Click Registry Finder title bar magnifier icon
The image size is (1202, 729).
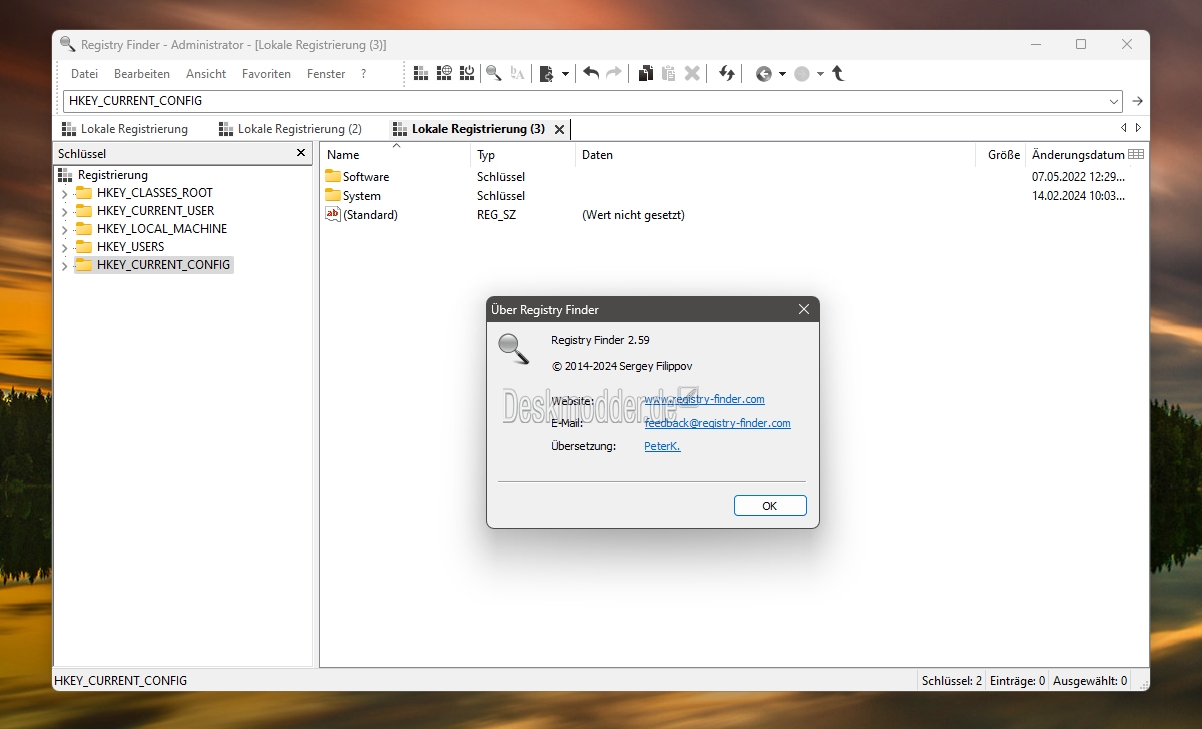(x=67, y=44)
